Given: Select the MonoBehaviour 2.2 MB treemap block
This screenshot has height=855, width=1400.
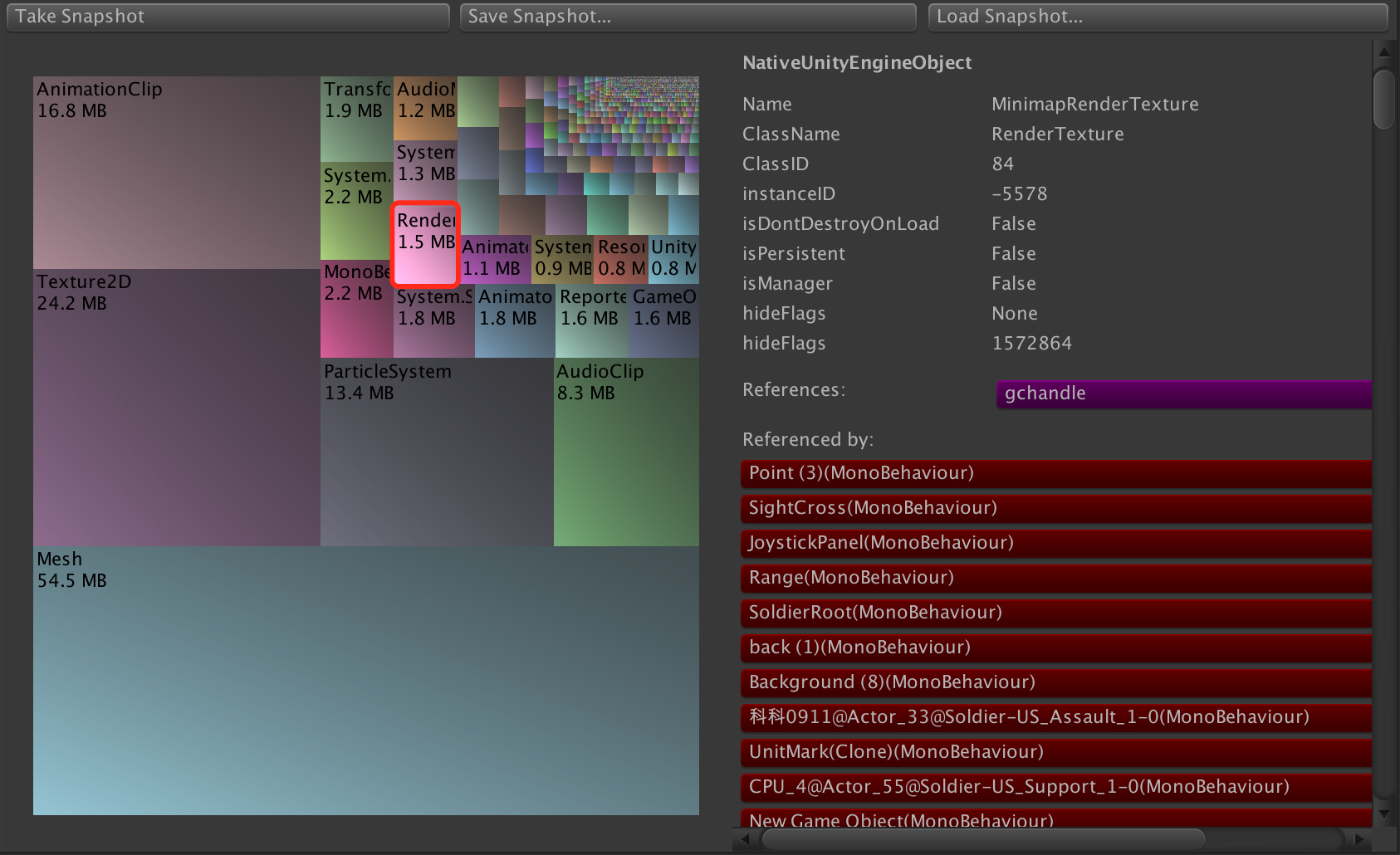Looking at the screenshot, I should click(x=357, y=309).
